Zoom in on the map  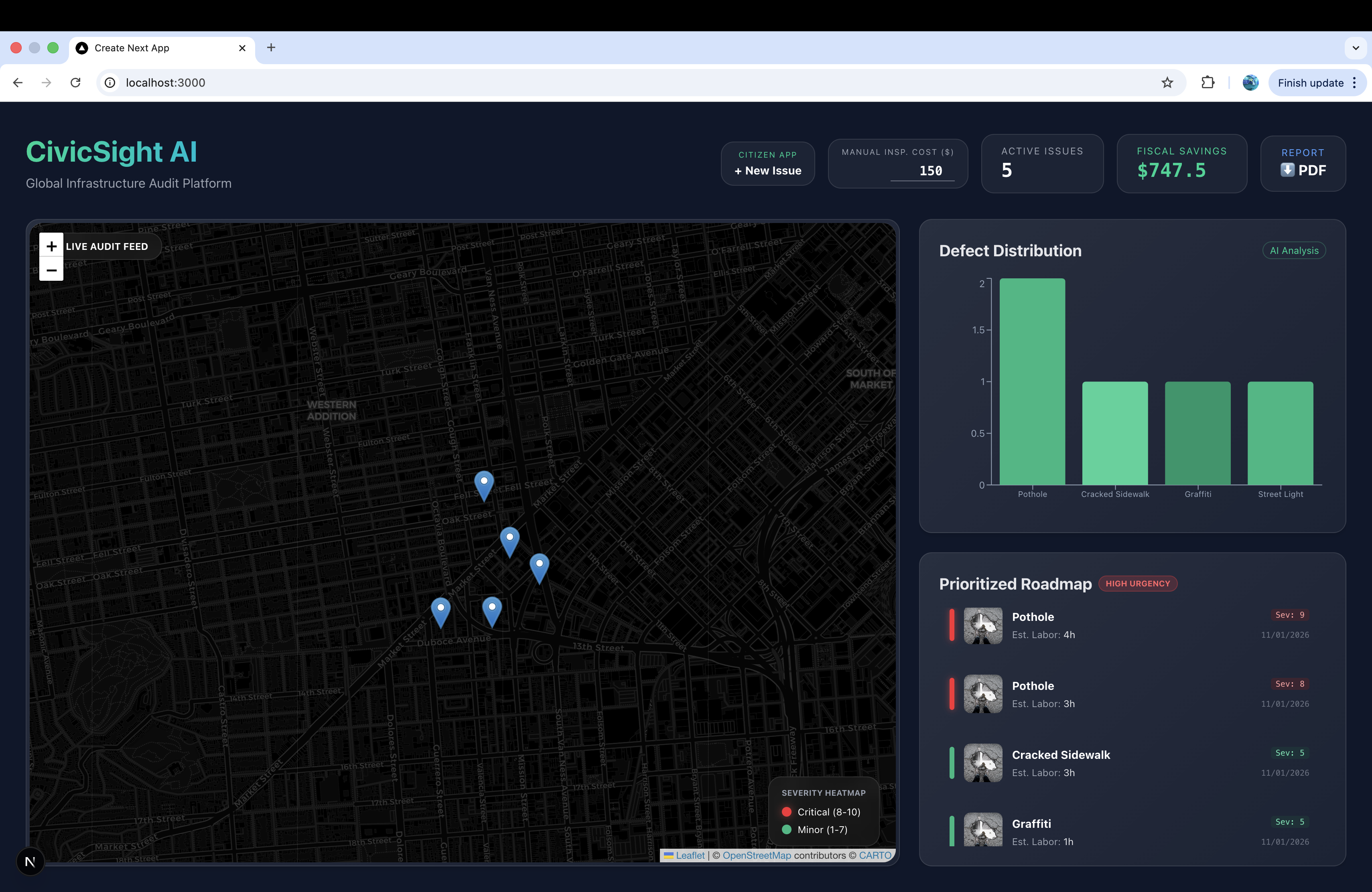tap(51, 246)
